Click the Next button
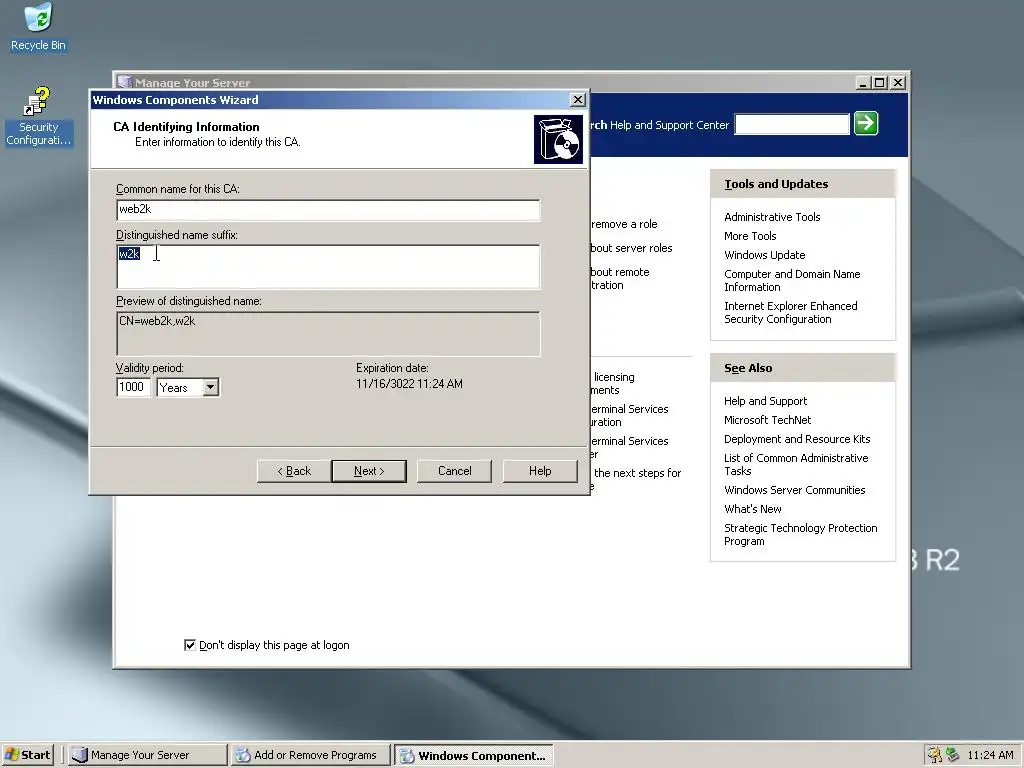 click(x=369, y=471)
